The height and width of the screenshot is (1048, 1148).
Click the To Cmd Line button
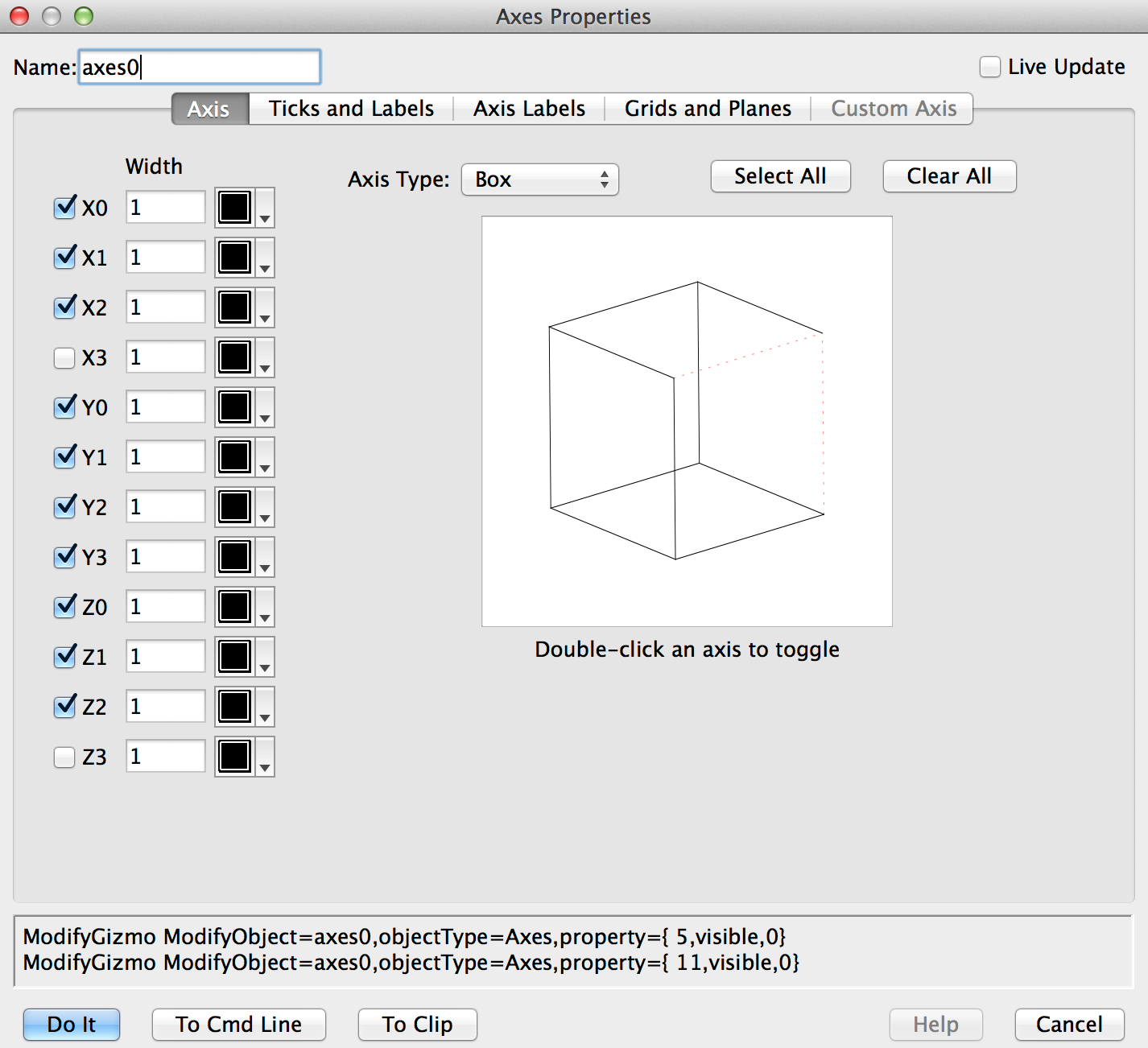point(239,1024)
